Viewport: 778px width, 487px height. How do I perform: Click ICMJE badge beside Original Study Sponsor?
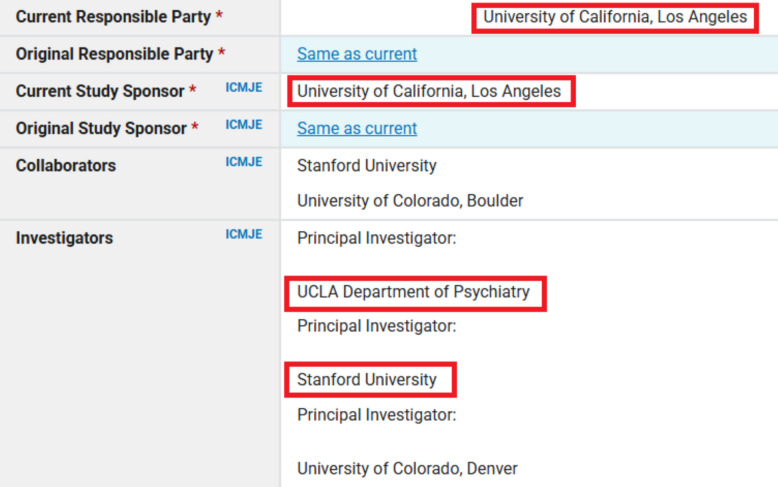(244, 124)
